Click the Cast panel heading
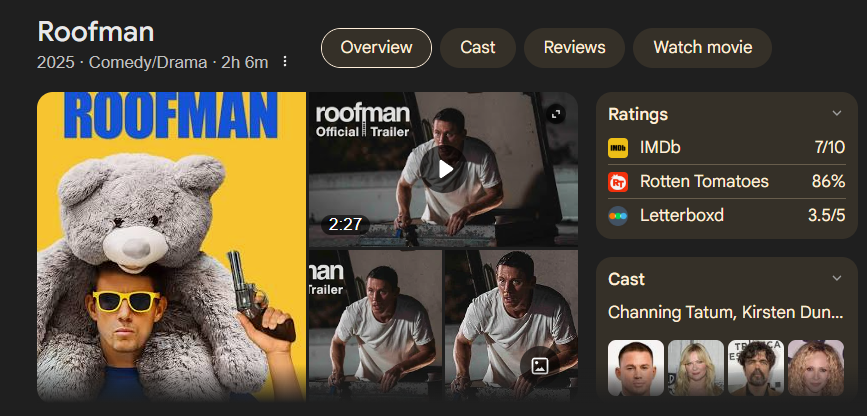This screenshot has height=416, width=867. (x=626, y=279)
